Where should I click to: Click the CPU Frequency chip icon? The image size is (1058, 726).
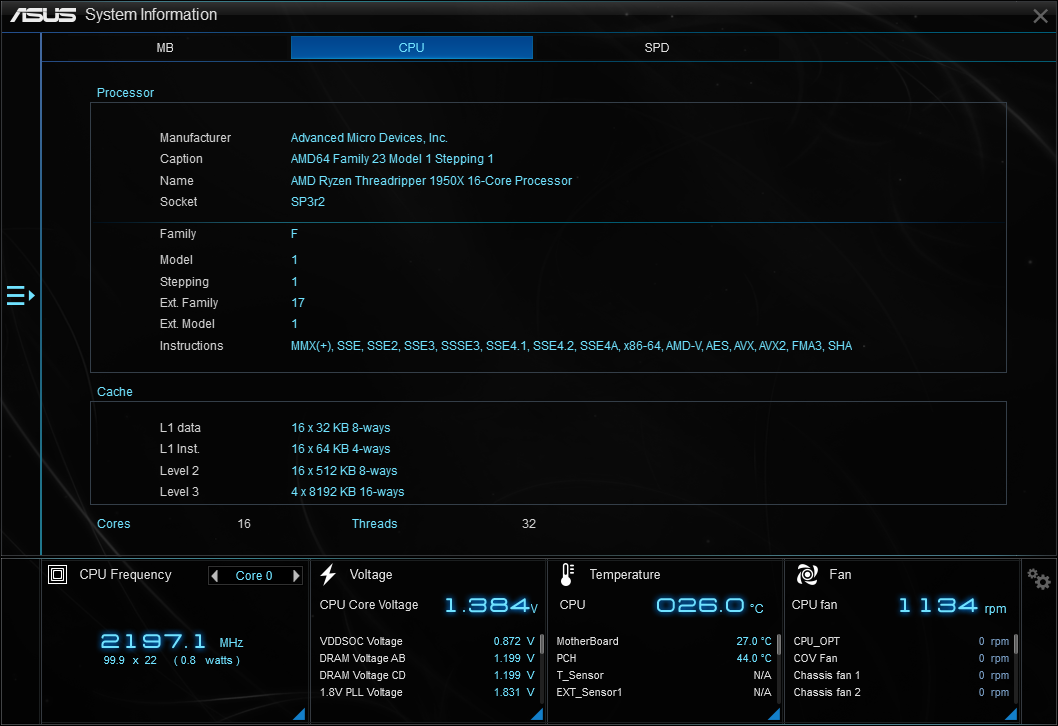click(x=57, y=574)
